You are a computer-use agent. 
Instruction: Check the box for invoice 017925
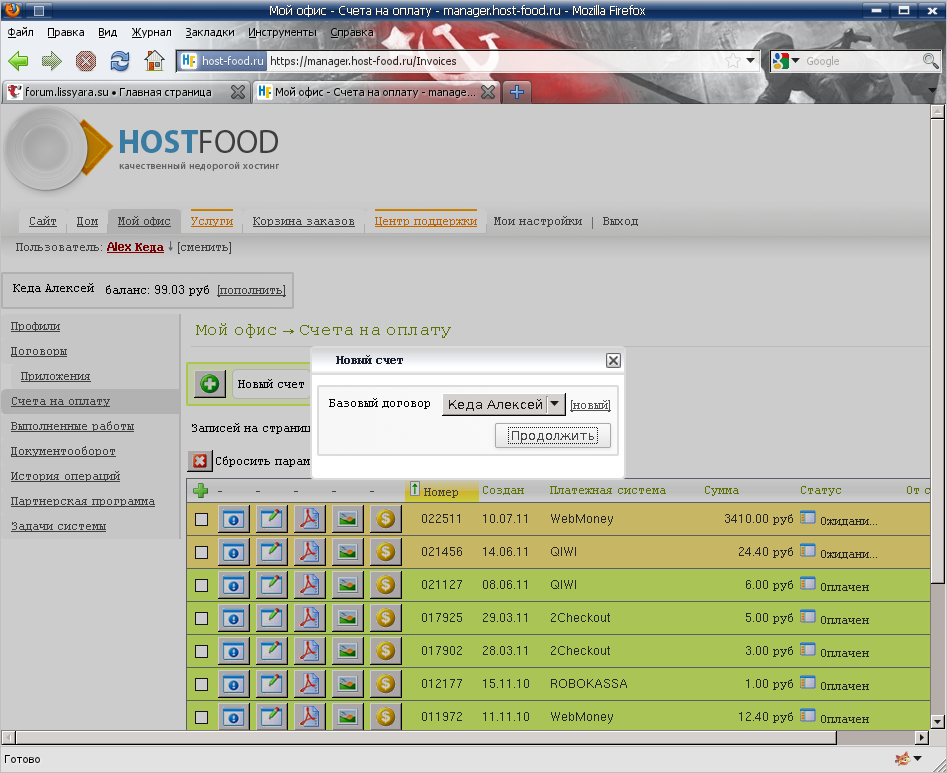pos(202,618)
